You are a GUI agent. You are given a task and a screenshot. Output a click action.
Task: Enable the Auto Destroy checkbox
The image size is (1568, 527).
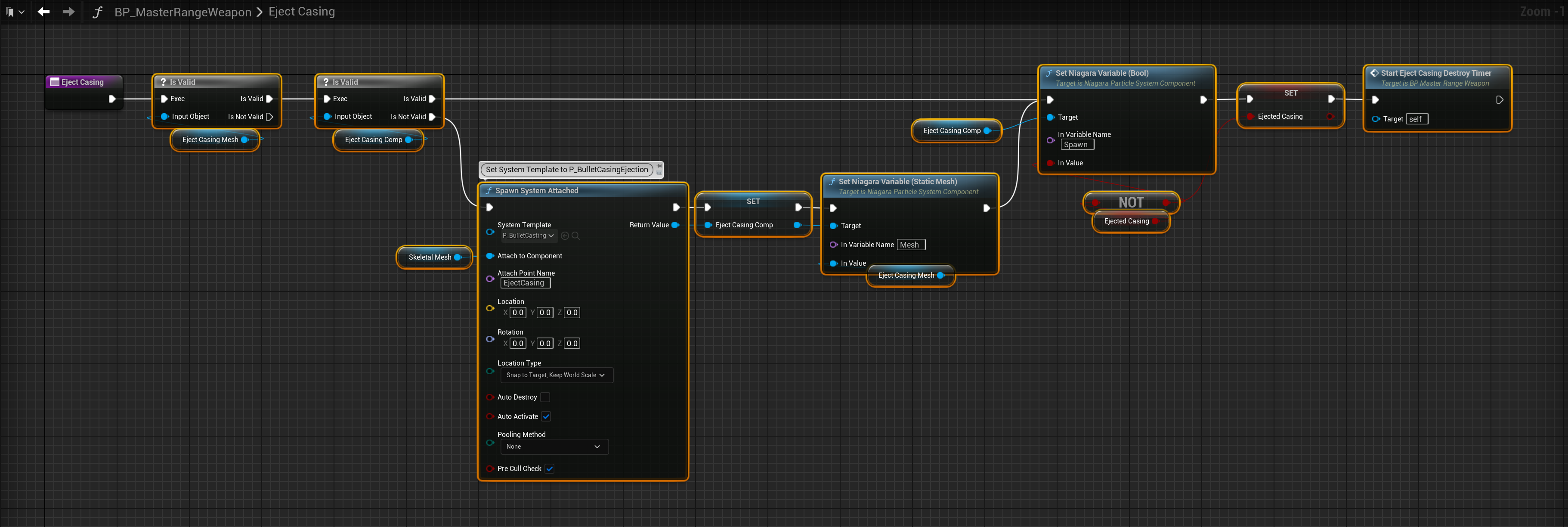(x=545, y=397)
